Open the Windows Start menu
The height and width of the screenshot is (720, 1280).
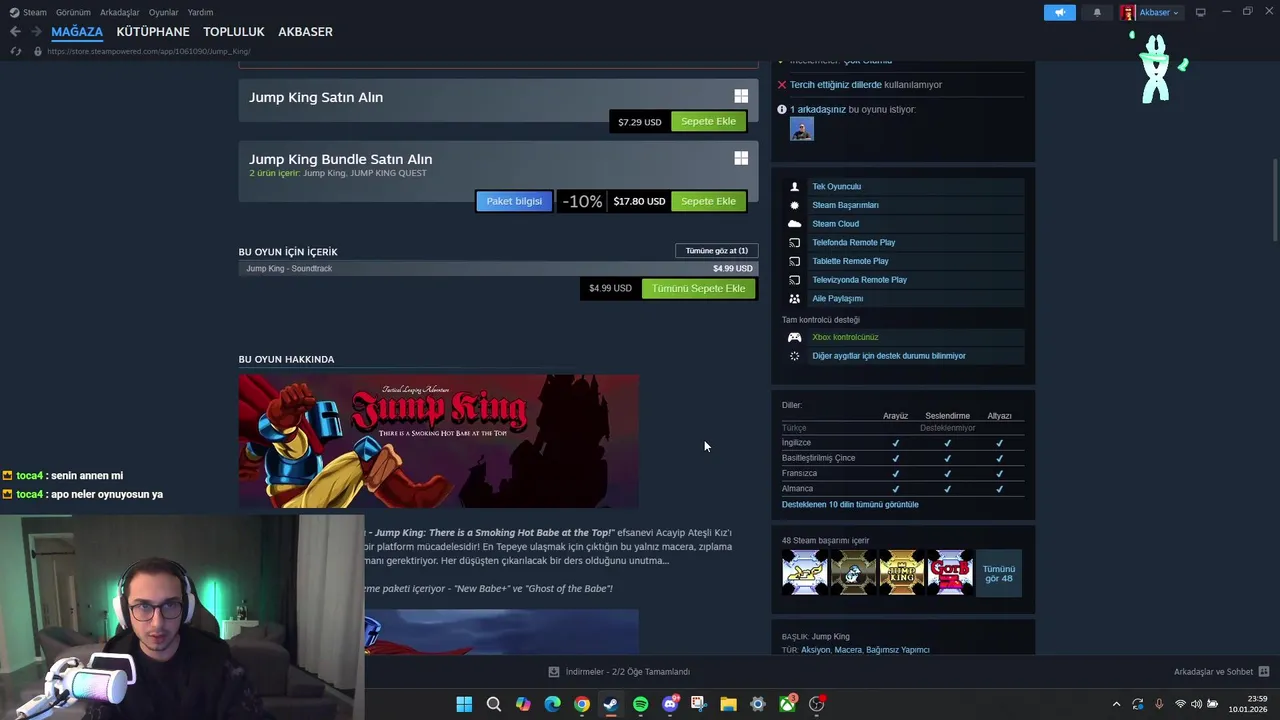464,704
